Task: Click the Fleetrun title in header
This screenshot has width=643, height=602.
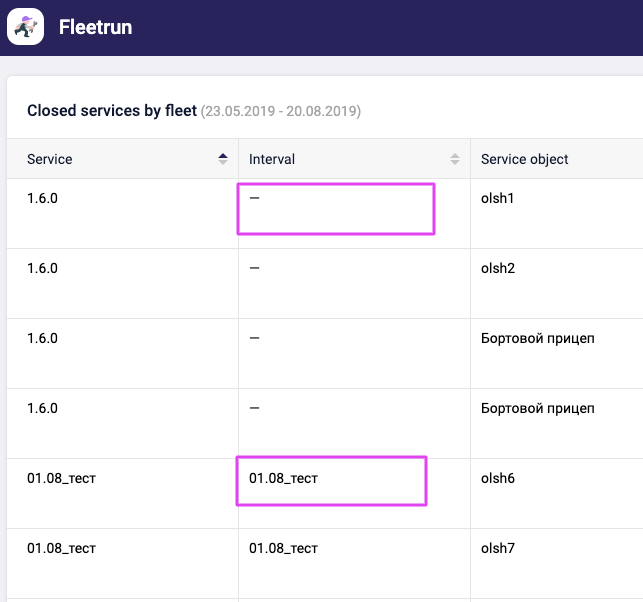Action: (x=95, y=27)
